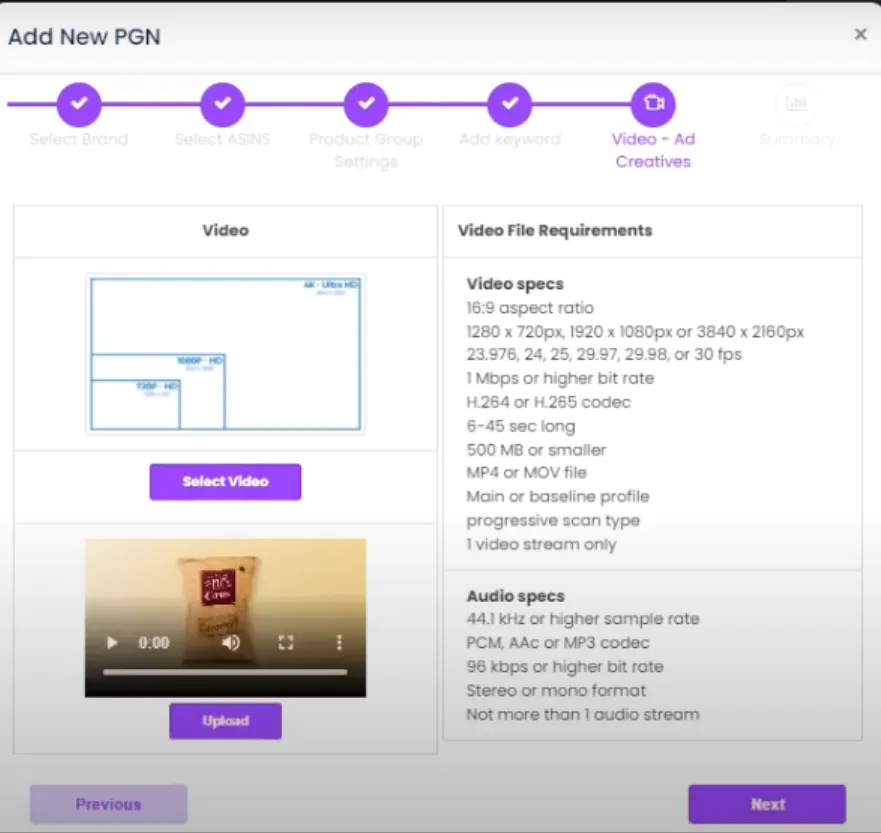
Task: Click the Summary step chart icon
Action: 797,104
